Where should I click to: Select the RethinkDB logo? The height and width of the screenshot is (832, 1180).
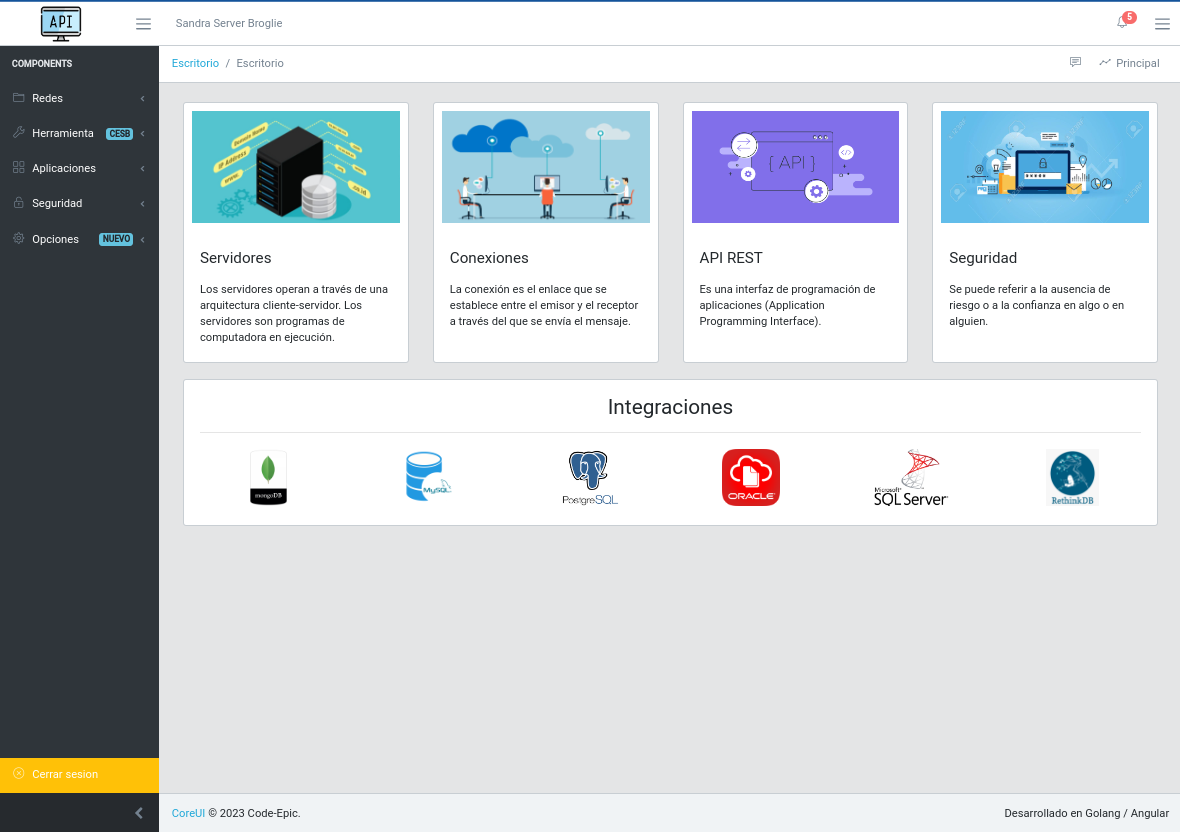click(x=1072, y=478)
